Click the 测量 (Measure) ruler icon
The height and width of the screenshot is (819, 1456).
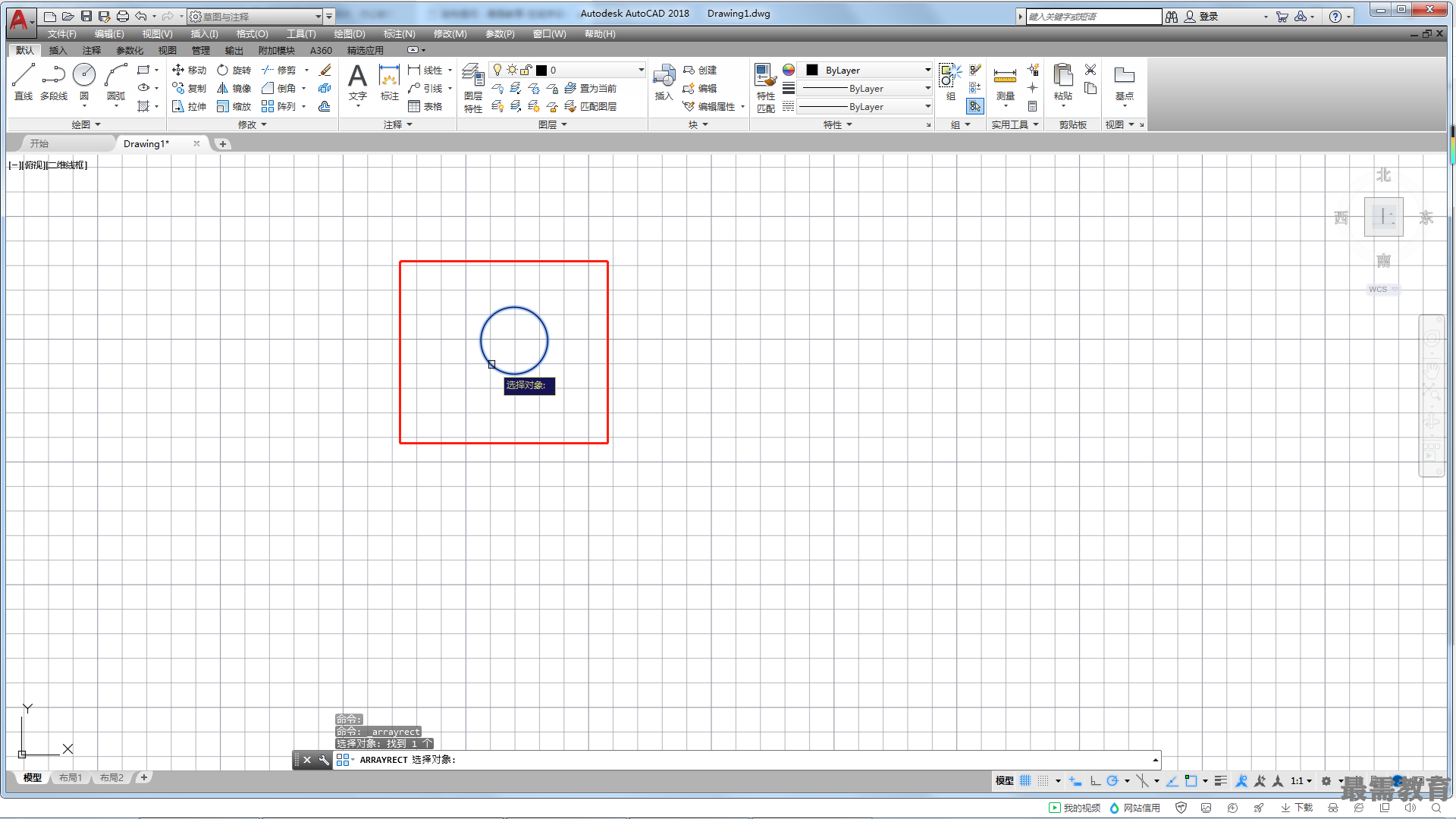click(x=1005, y=82)
